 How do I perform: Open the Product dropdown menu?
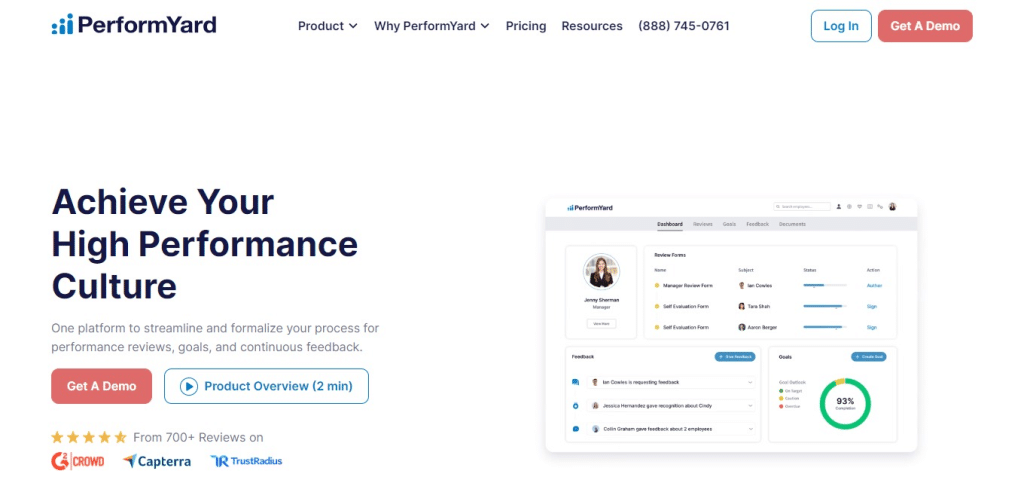click(x=328, y=26)
